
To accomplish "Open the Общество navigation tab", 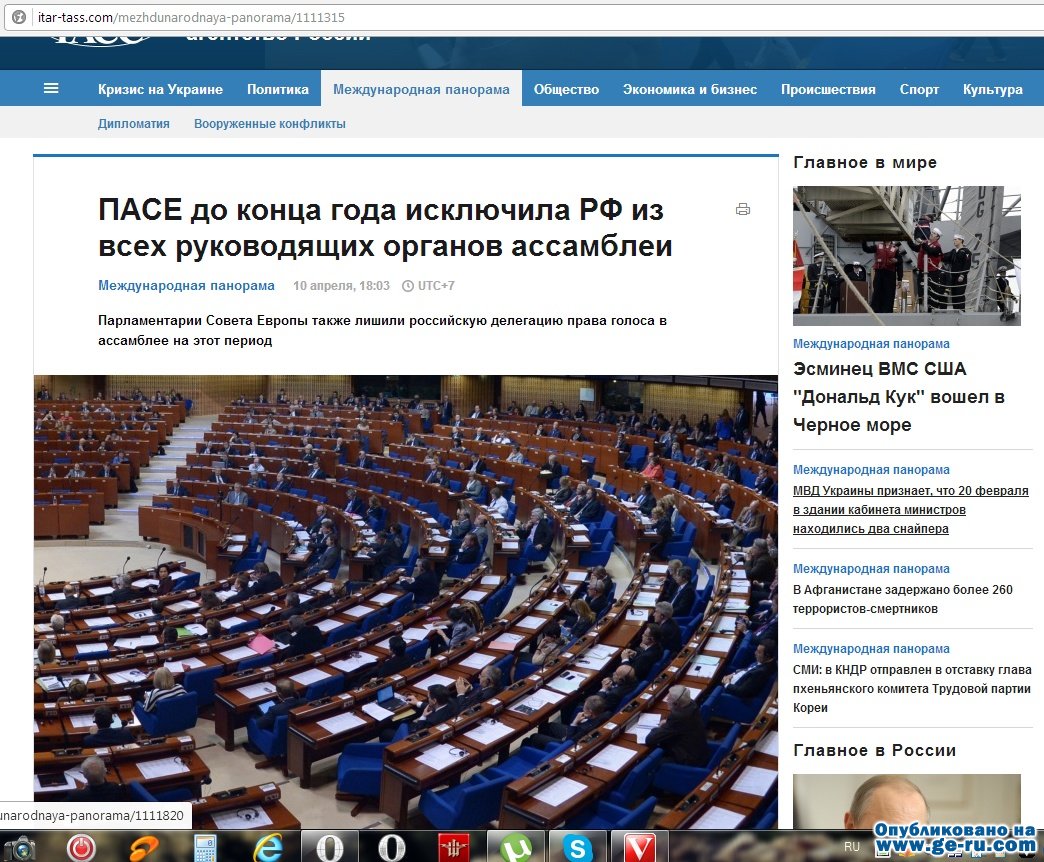I will [566, 89].
